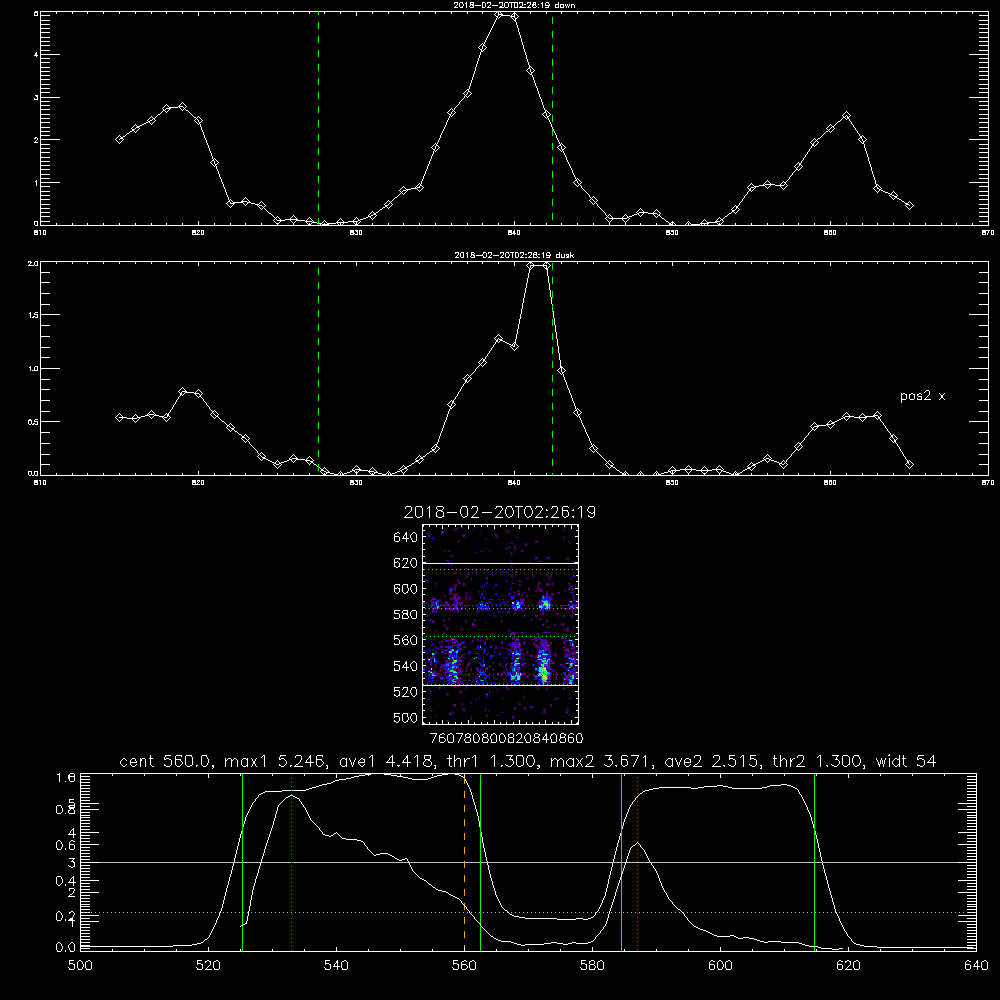The height and width of the screenshot is (1000, 1000).
Task: Click the spectral image title '2018-02-20T02:26:19'
Action: coord(500,512)
